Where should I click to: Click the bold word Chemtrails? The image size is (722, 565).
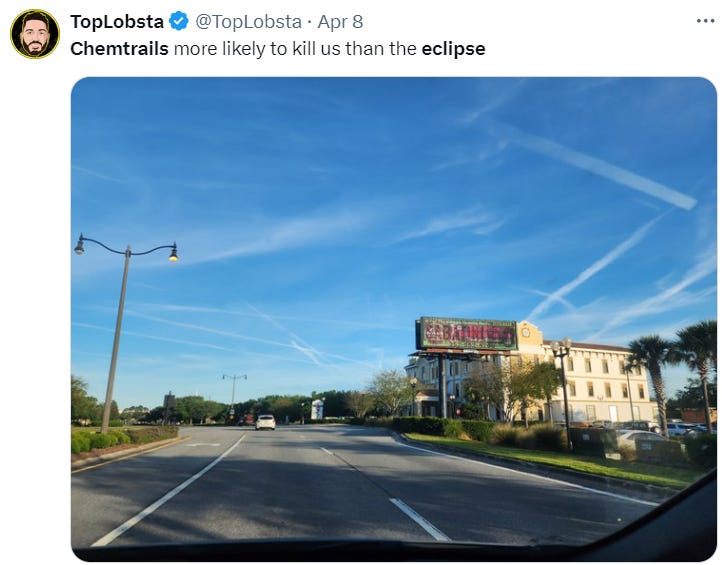pos(120,49)
